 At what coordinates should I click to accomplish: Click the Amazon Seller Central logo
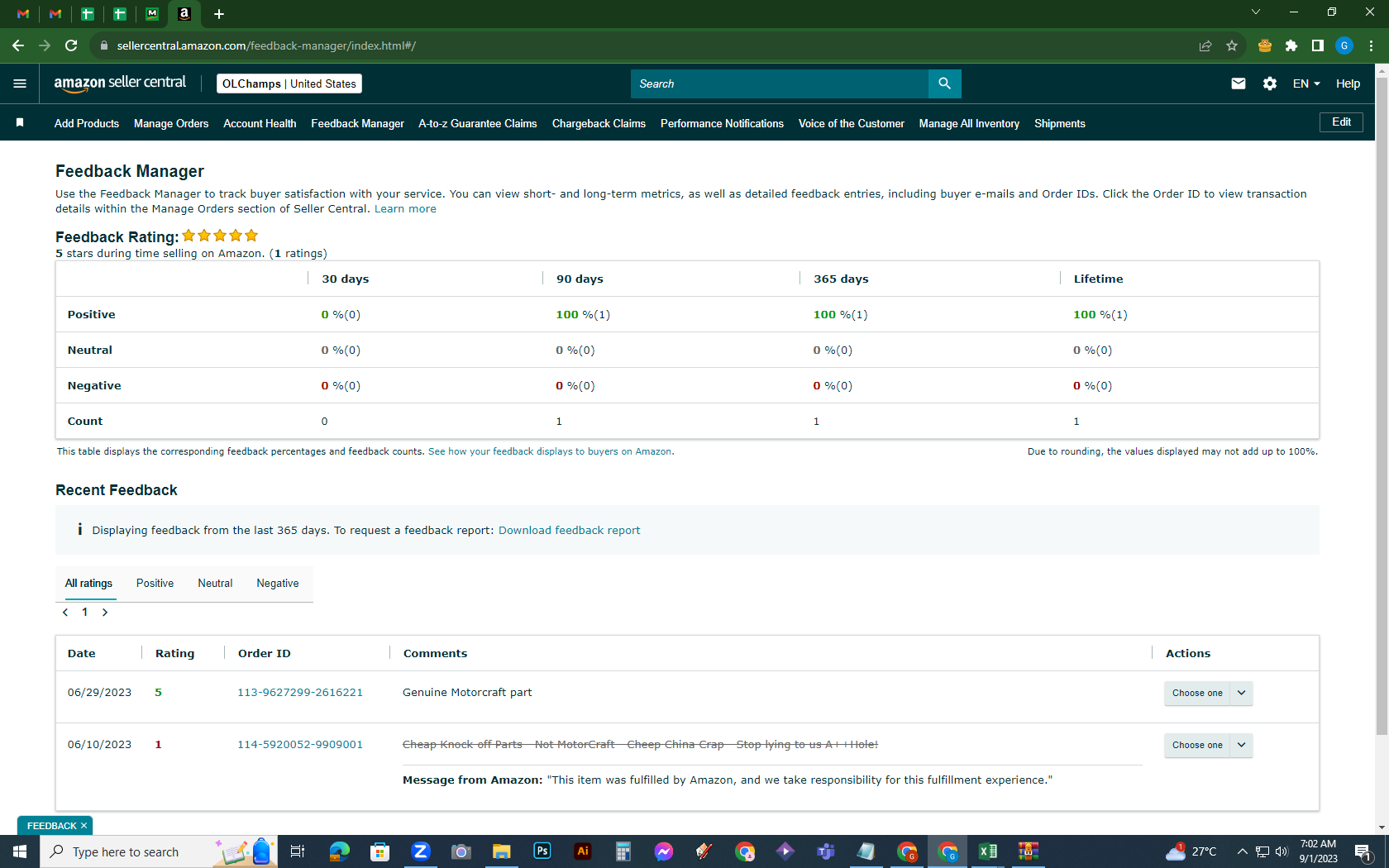coord(120,83)
